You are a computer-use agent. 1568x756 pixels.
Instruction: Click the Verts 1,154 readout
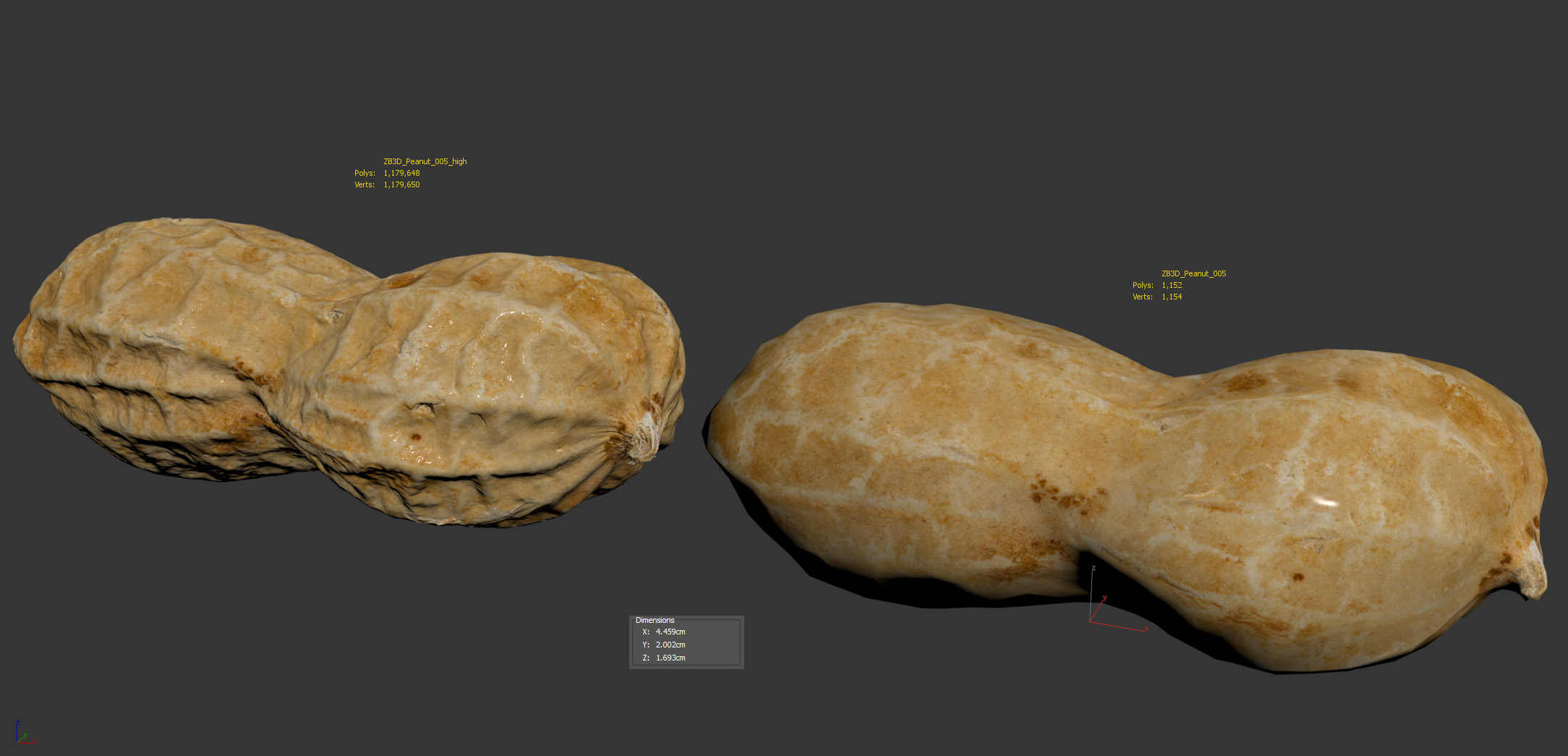pyautogui.click(x=1172, y=297)
